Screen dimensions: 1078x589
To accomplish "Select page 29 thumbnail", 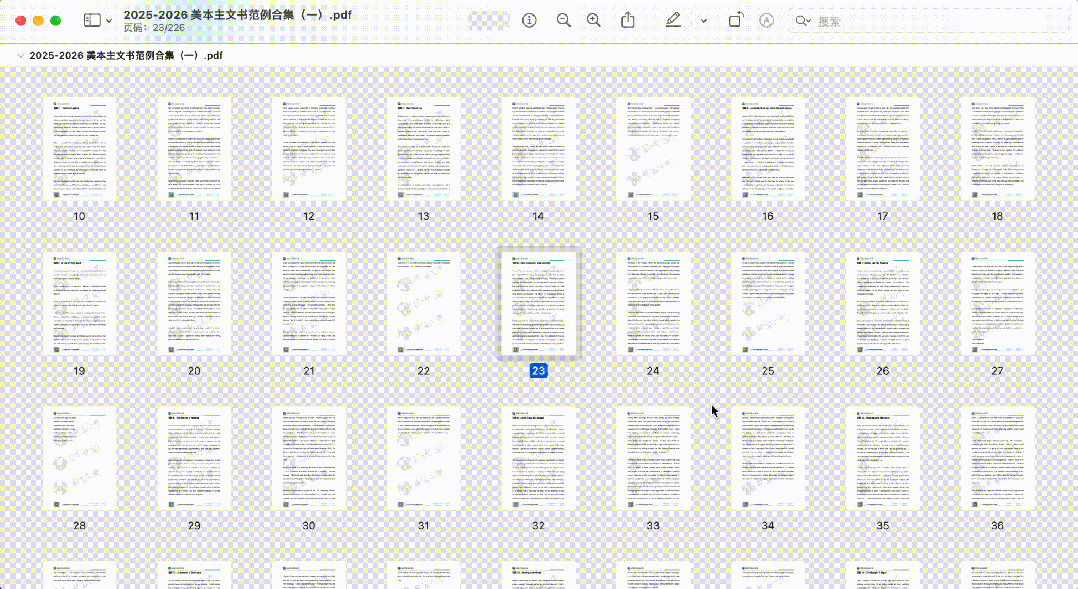I will [x=195, y=458].
